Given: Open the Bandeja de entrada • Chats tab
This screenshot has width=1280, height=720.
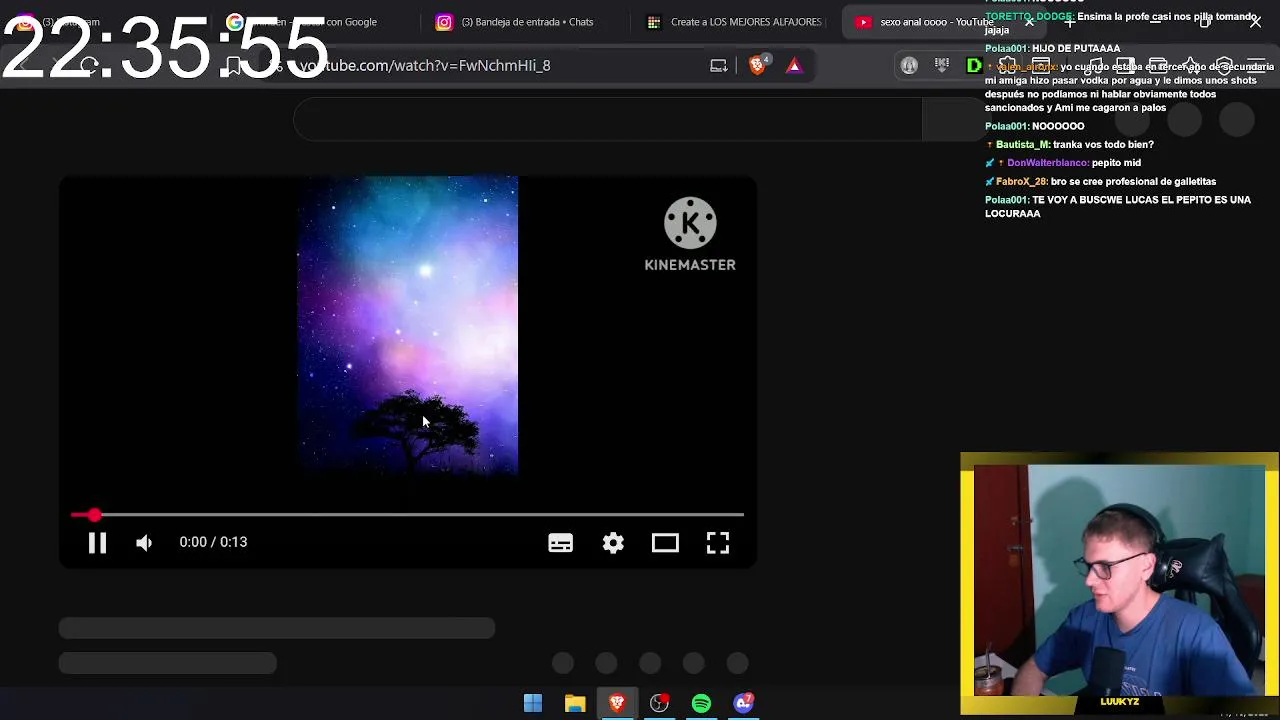Looking at the screenshot, I should pyautogui.click(x=527, y=22).
